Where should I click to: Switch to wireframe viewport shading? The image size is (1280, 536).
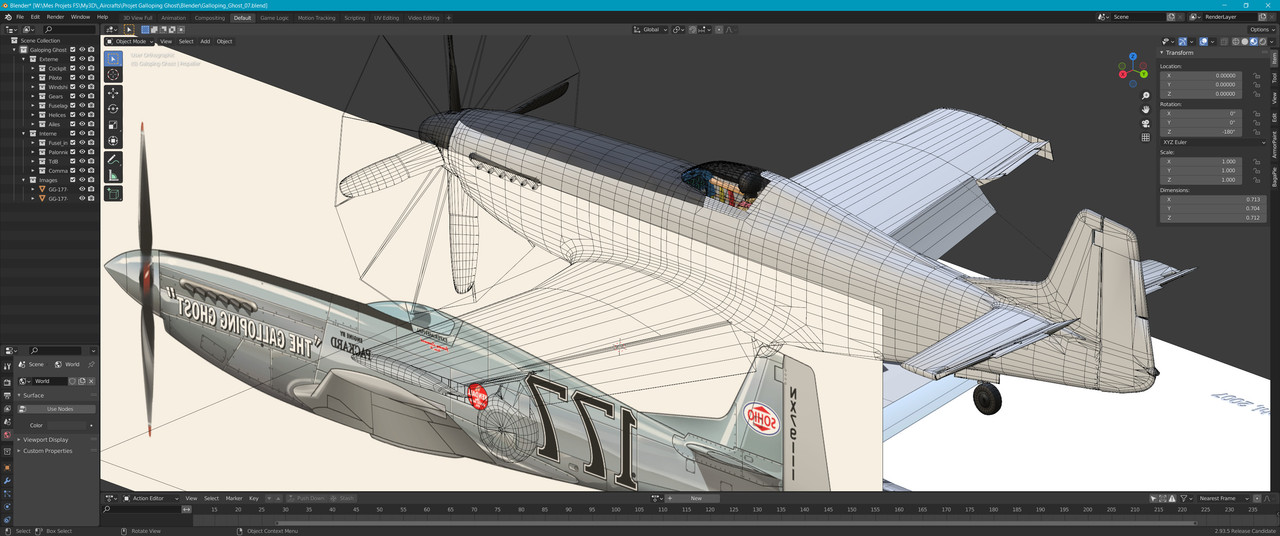pyautogui.click(x=1237, y=41)
